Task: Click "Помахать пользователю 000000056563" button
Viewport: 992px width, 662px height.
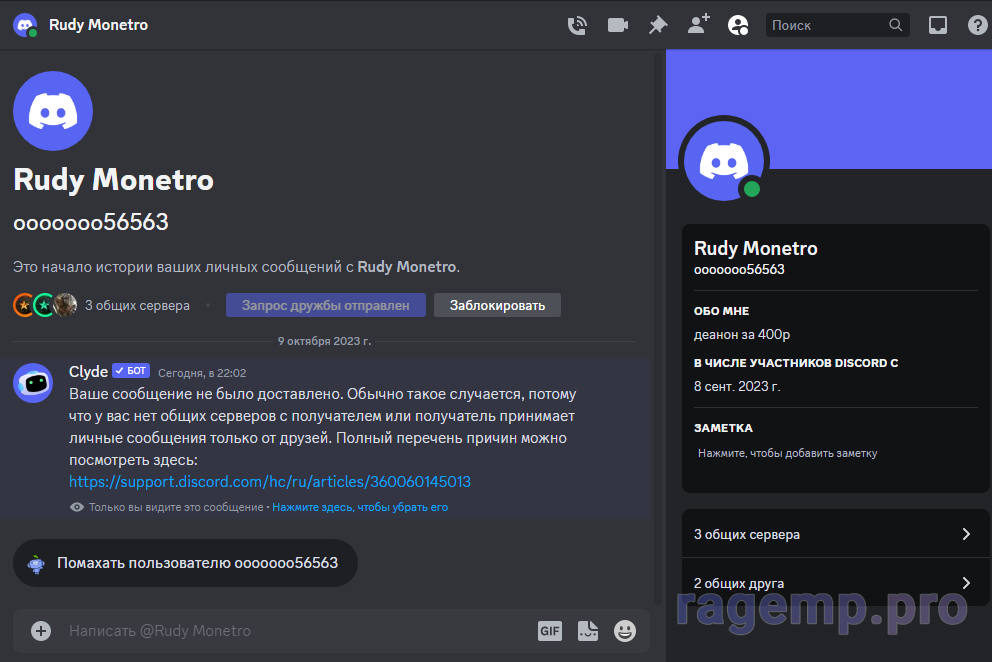Action: (185, 563)
